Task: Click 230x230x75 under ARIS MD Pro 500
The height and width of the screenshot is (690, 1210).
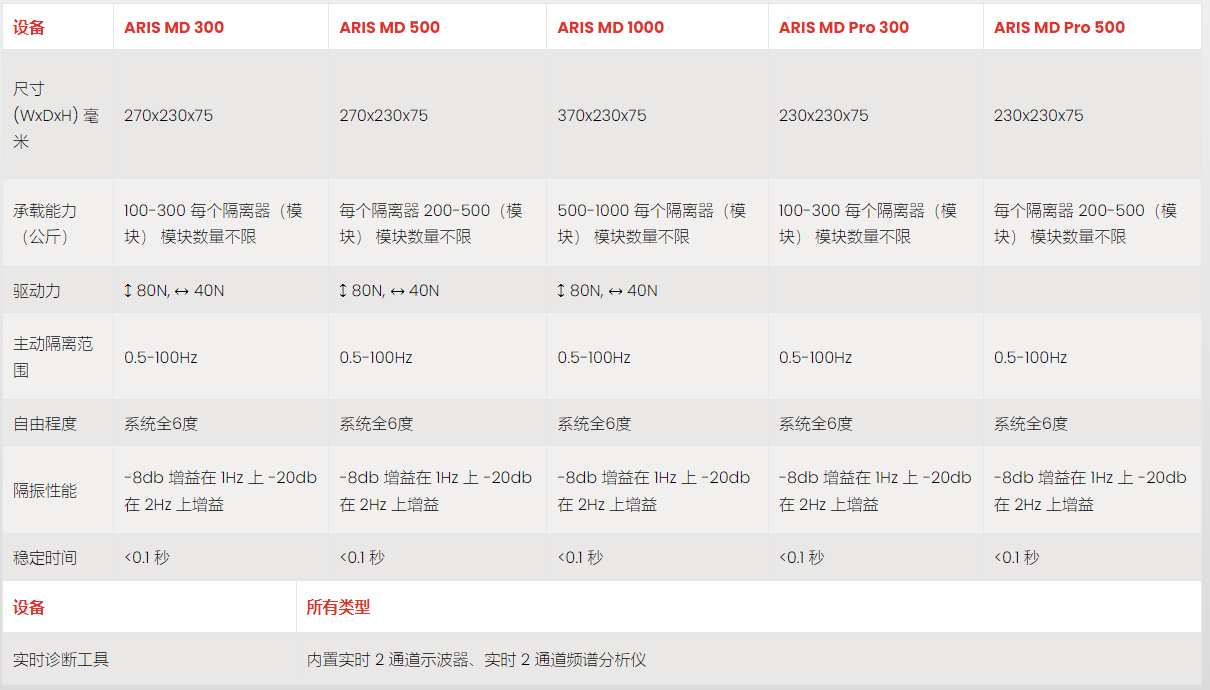Action: pos(1039,115)
